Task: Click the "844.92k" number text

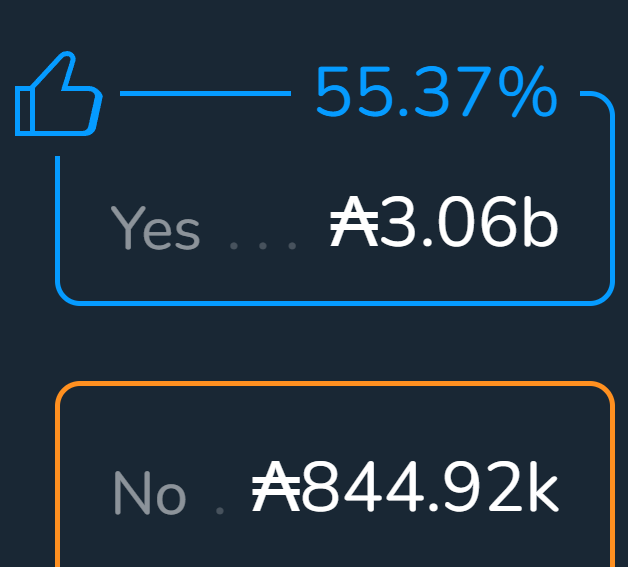Action: (x=430, y=490)
